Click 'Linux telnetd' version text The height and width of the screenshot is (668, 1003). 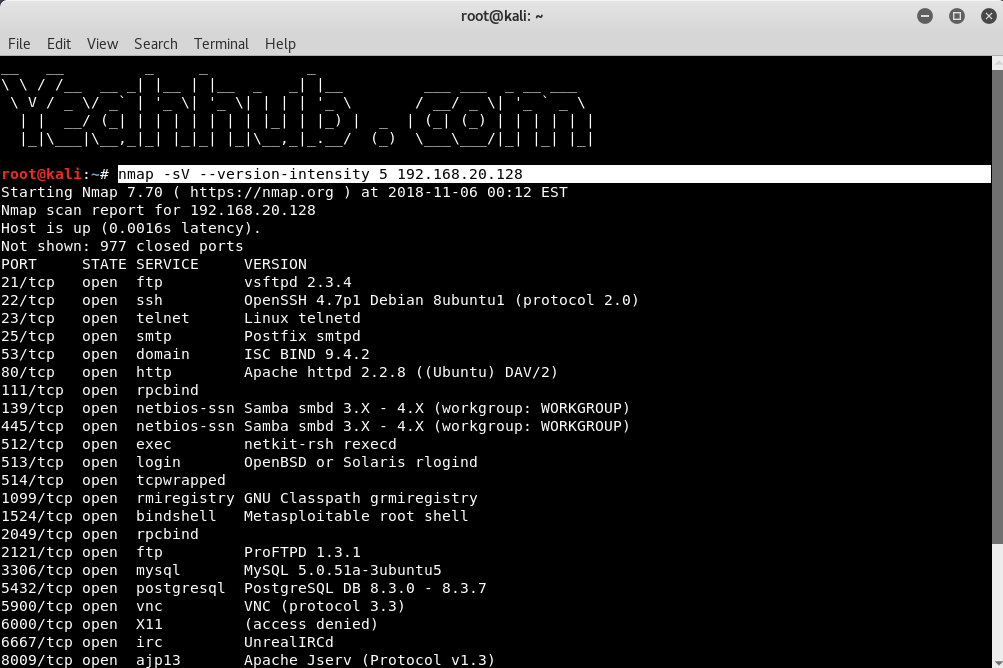pos(302,318)
